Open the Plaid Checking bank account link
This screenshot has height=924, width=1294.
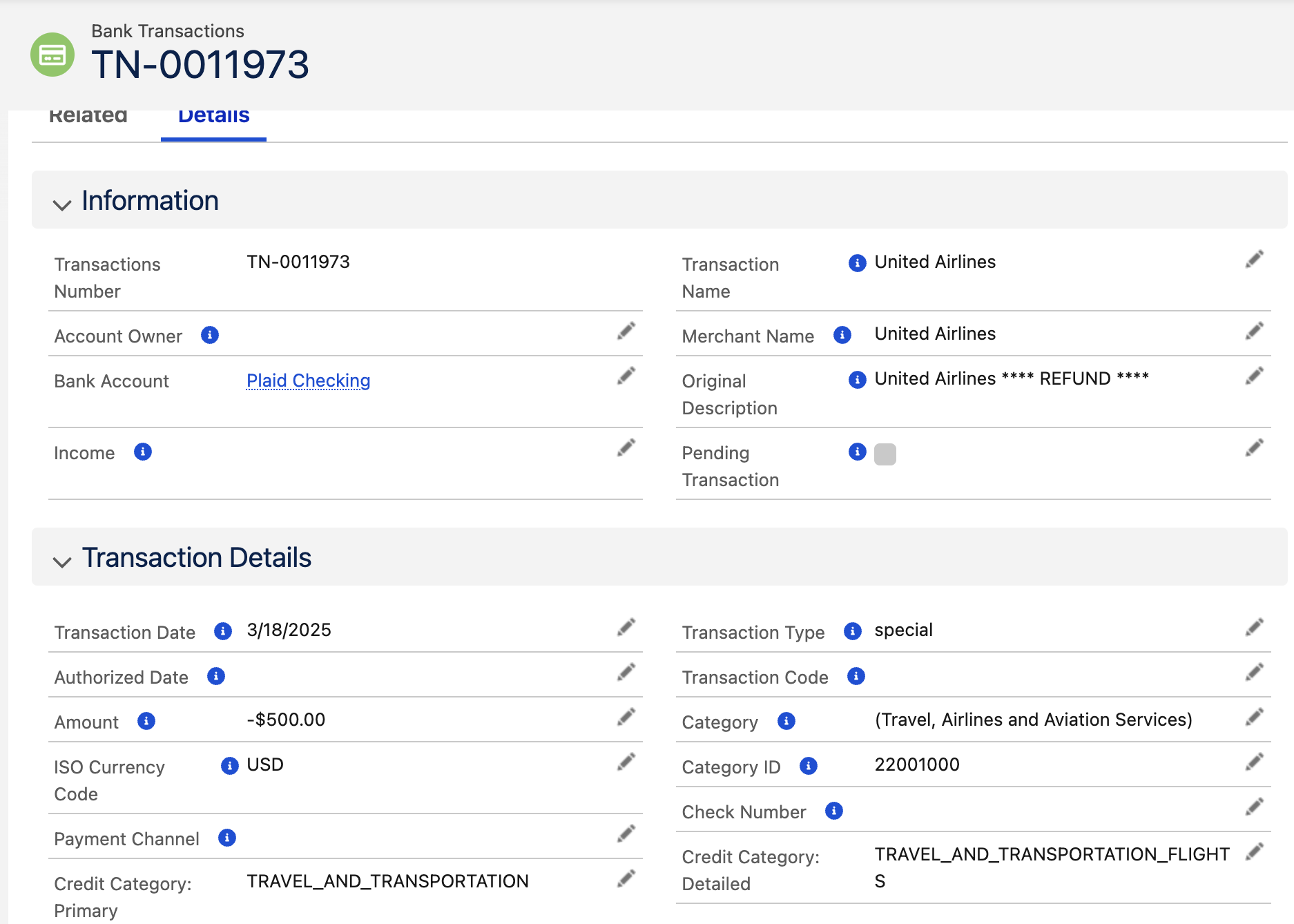309,381
